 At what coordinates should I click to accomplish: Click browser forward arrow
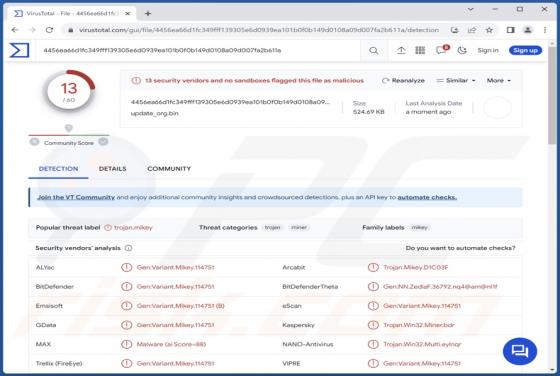[x=32, y=30]
